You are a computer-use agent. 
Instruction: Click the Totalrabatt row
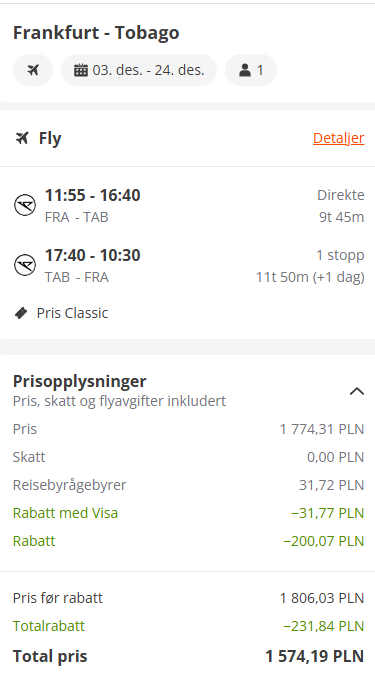[188, 626]
